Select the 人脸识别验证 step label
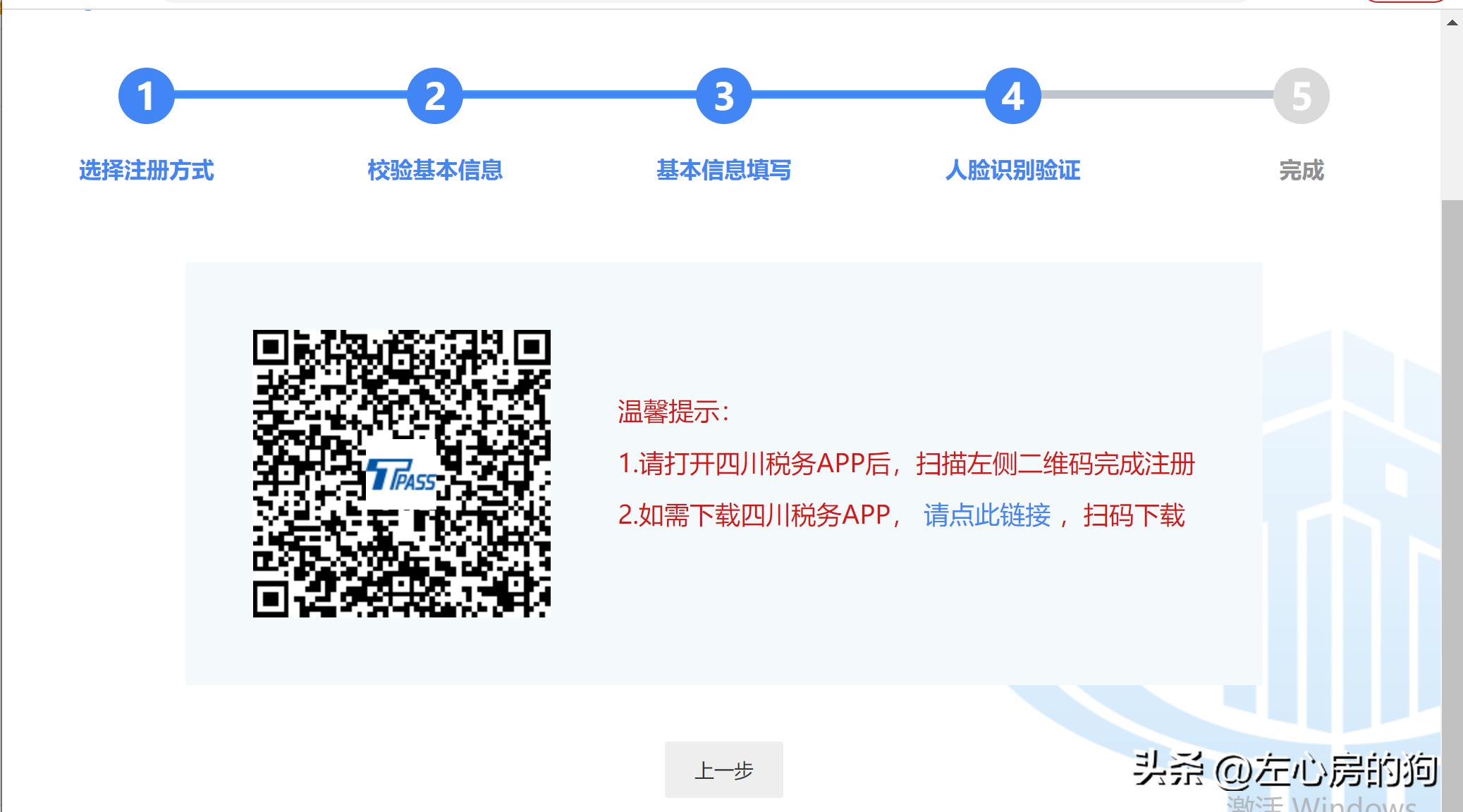This screenshot has height=812, width=1463. click(x=1012, y=171)
